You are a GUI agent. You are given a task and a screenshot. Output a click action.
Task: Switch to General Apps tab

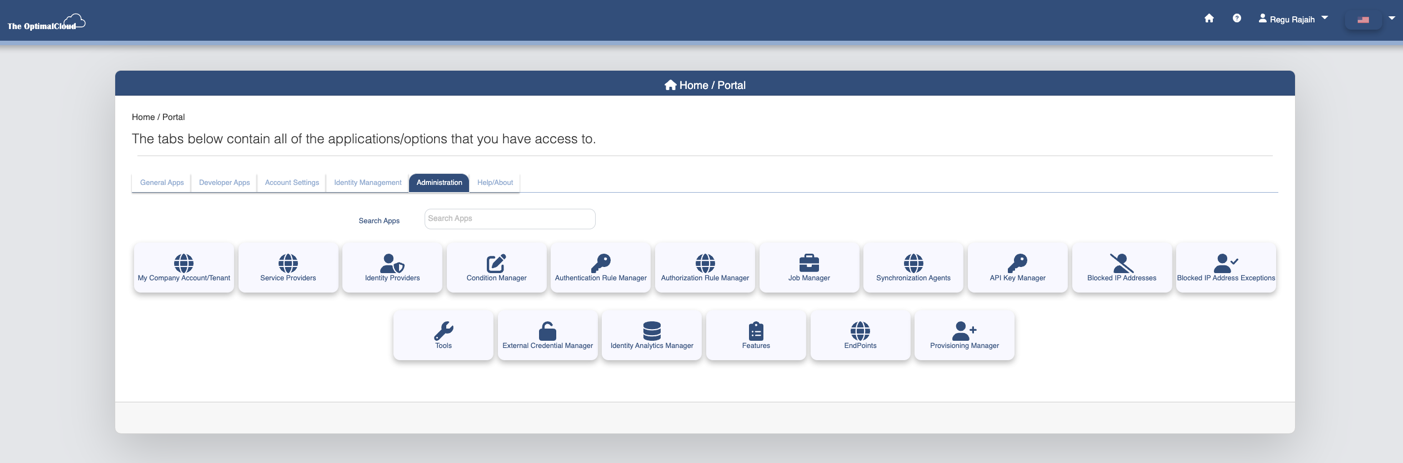[x=162, y=183]
